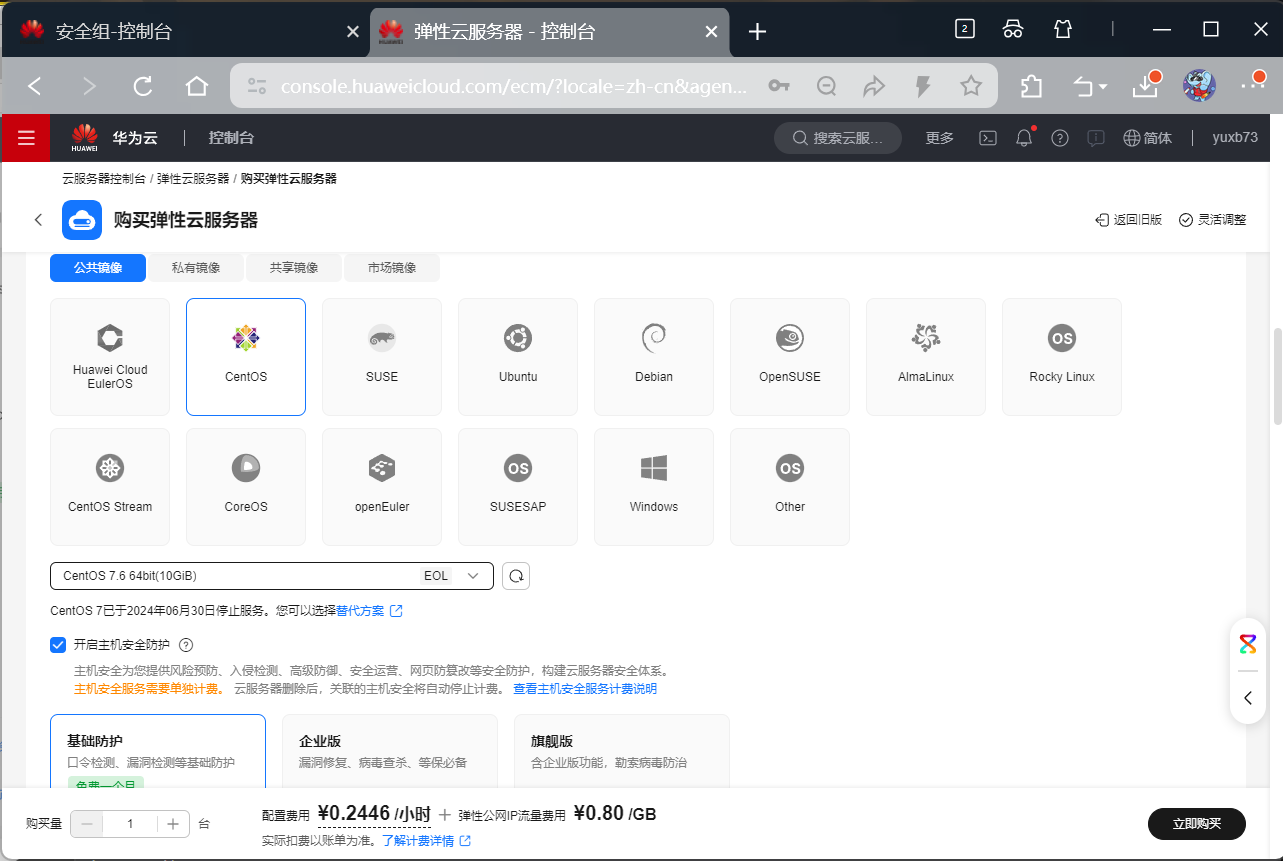Viewport: 1283px width, 861px height.
Task: Select the Debian image card
Action: pyautogui.click(x=654, y=357)
